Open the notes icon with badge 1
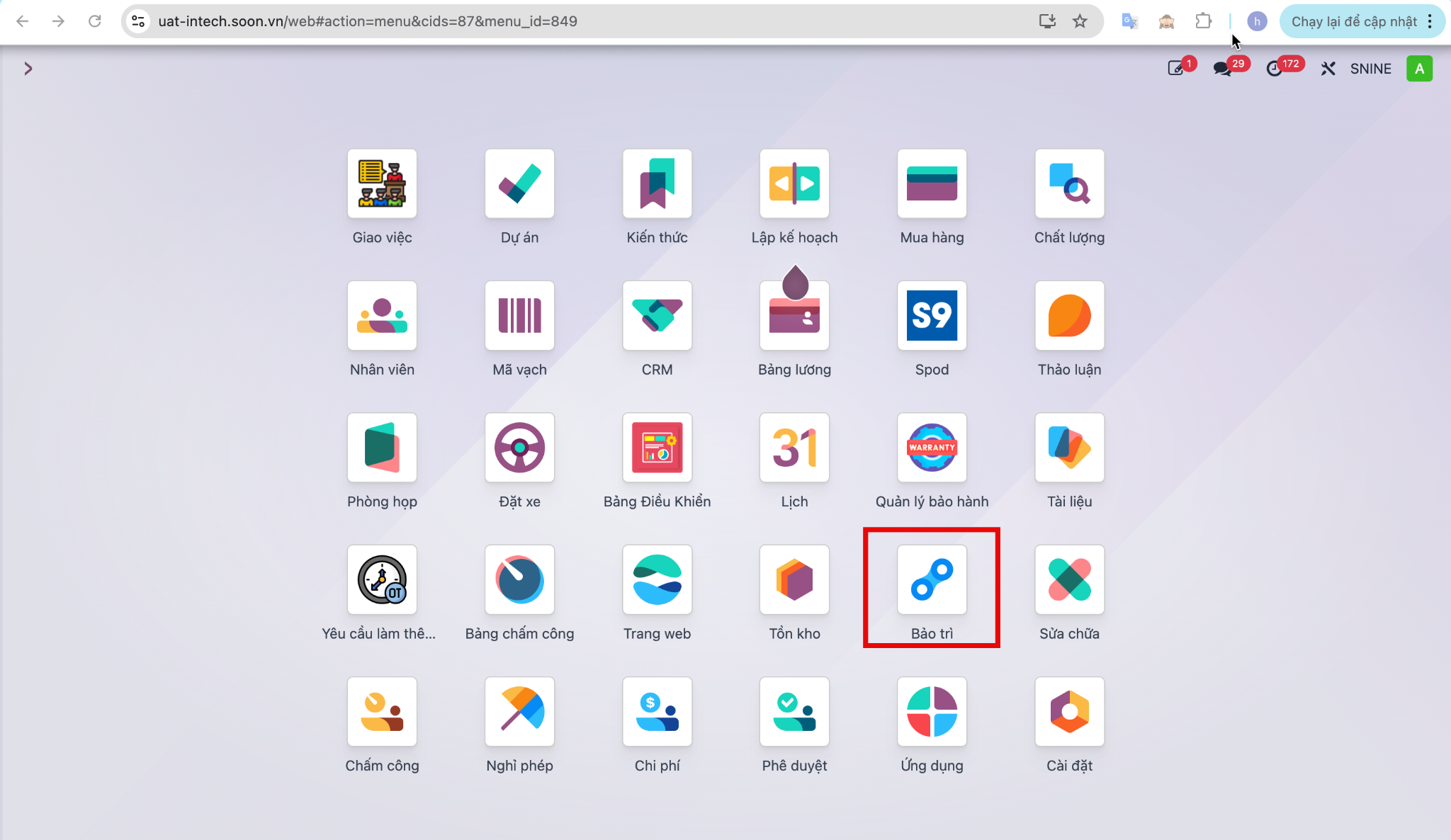1451x840 pixels. click(1176, 68)
